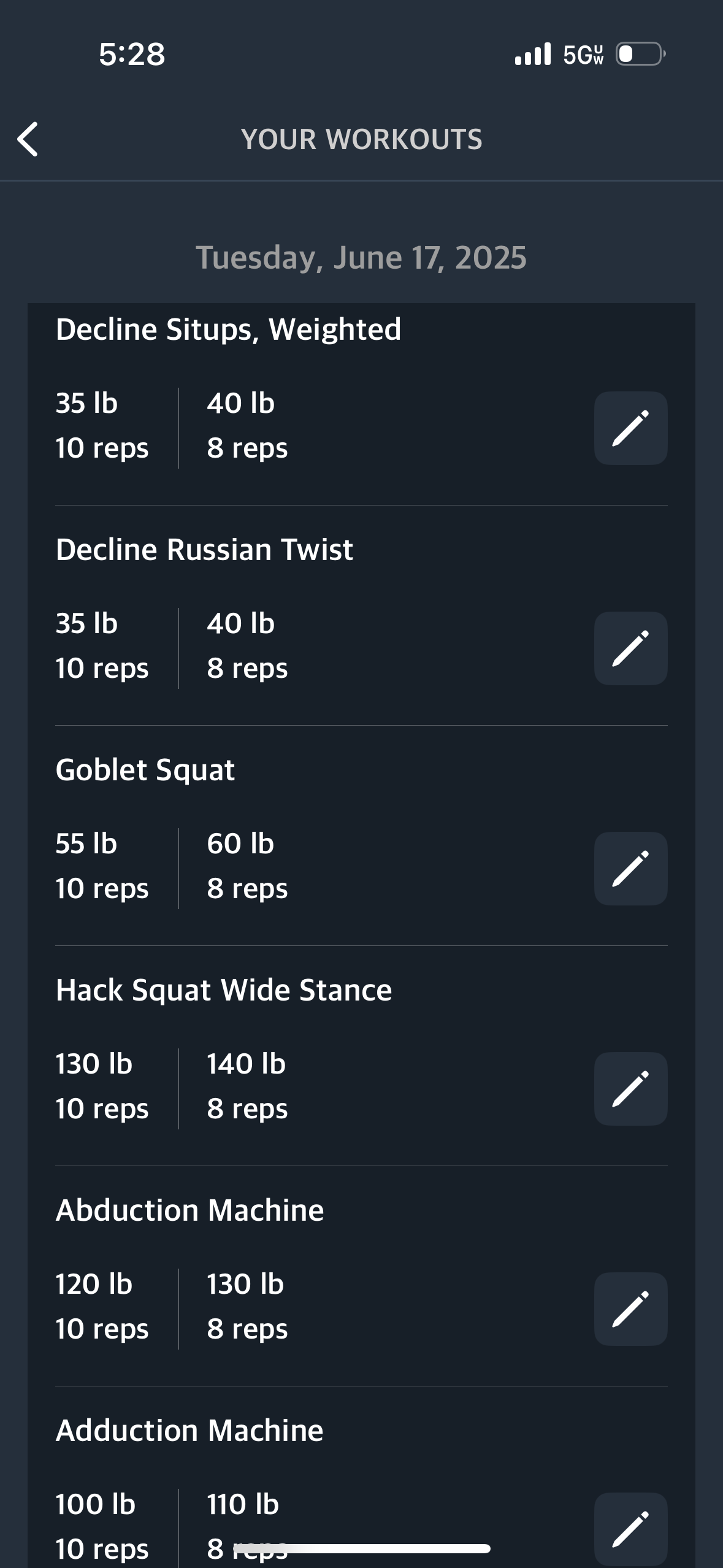Tap the 120 lb Abduction Machine set
The image size is (723, 1568).
(x=102, y=1306)
